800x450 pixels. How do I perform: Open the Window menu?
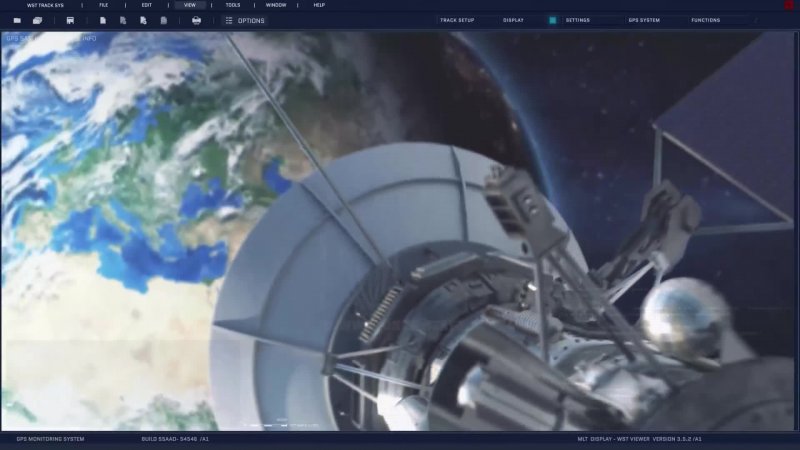click(x=276, y=5)
